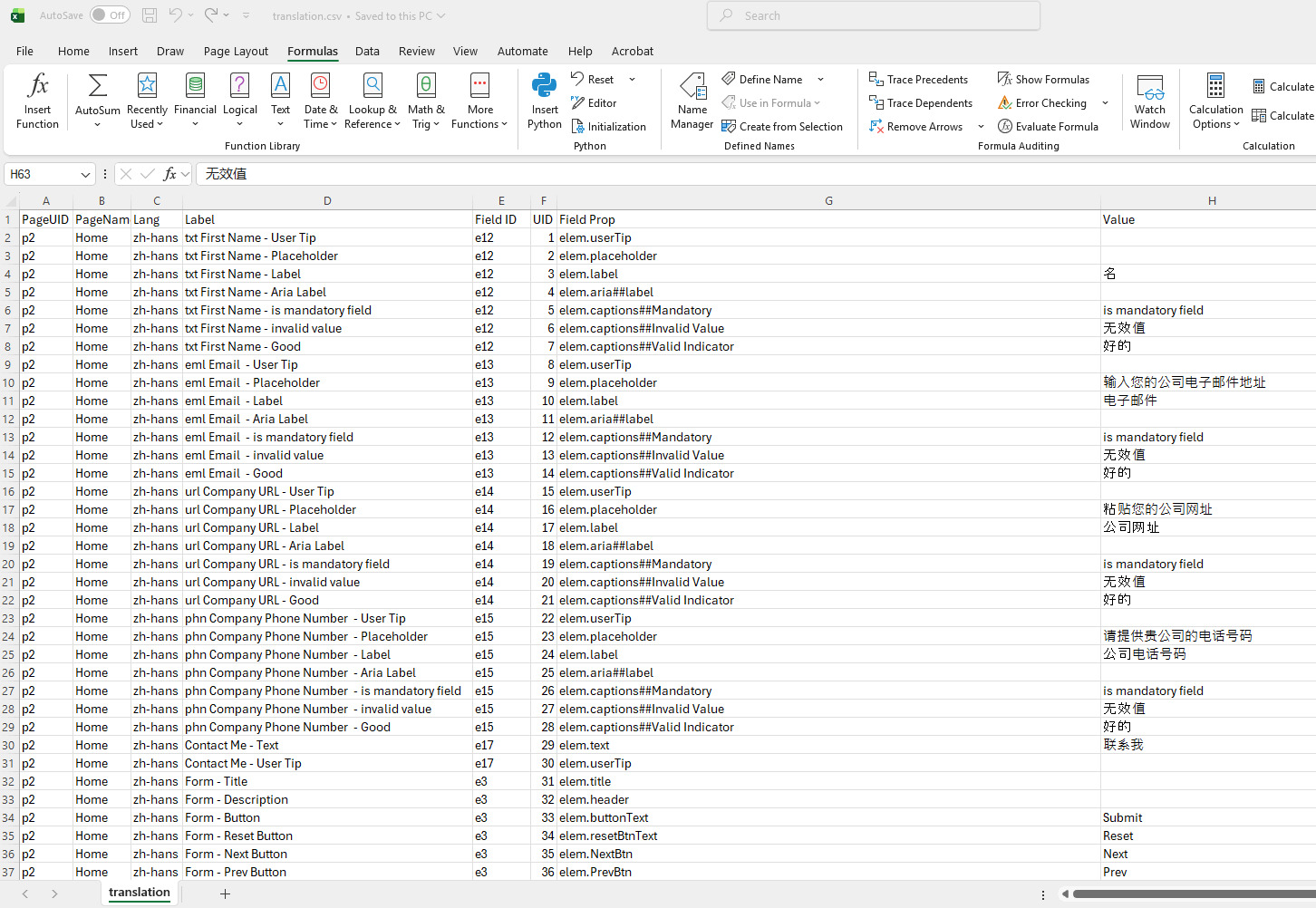This screenshot has width=1316, height=908.
Task: Open Python Initialization settings
Action: [608, 127]
